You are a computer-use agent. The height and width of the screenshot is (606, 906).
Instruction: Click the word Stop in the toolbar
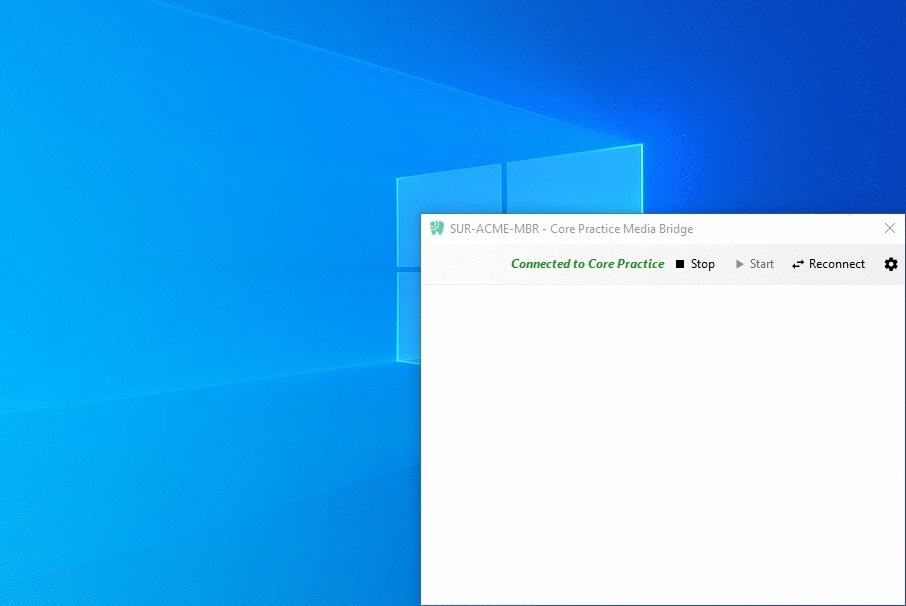703,264
